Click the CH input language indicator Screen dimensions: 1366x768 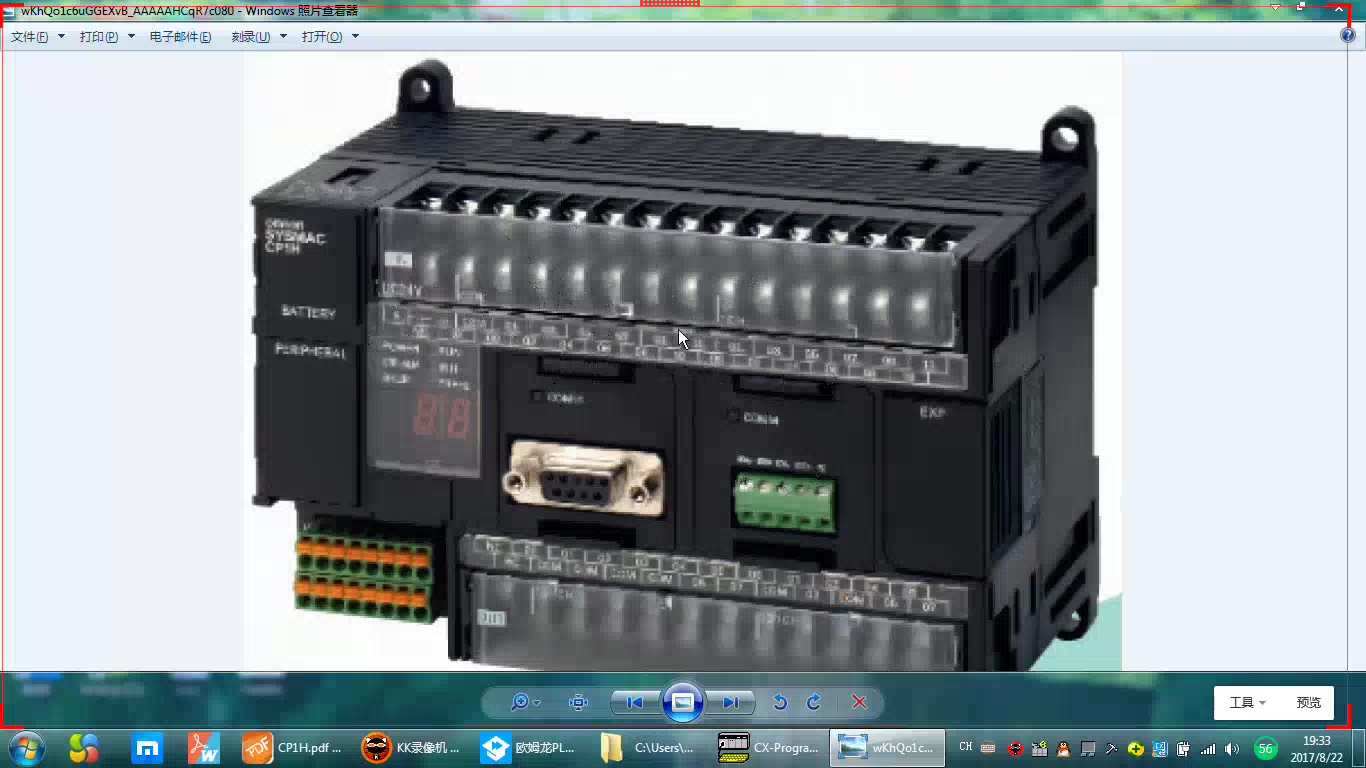[x=966, y=747]
